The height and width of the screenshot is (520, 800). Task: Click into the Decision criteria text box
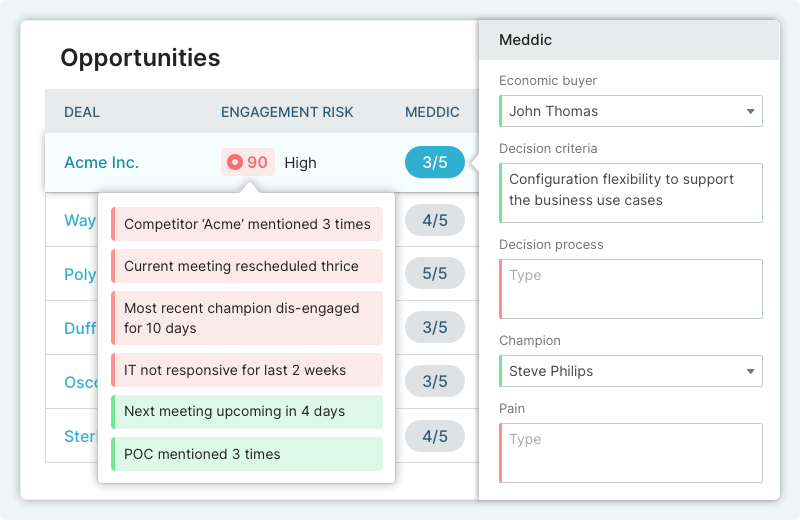pos(631,193)
